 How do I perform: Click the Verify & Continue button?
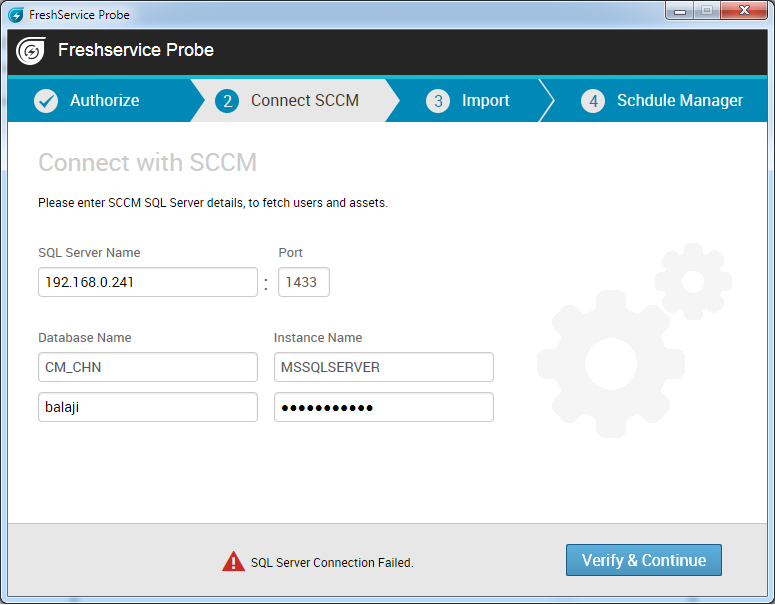[x=644, y=560]
